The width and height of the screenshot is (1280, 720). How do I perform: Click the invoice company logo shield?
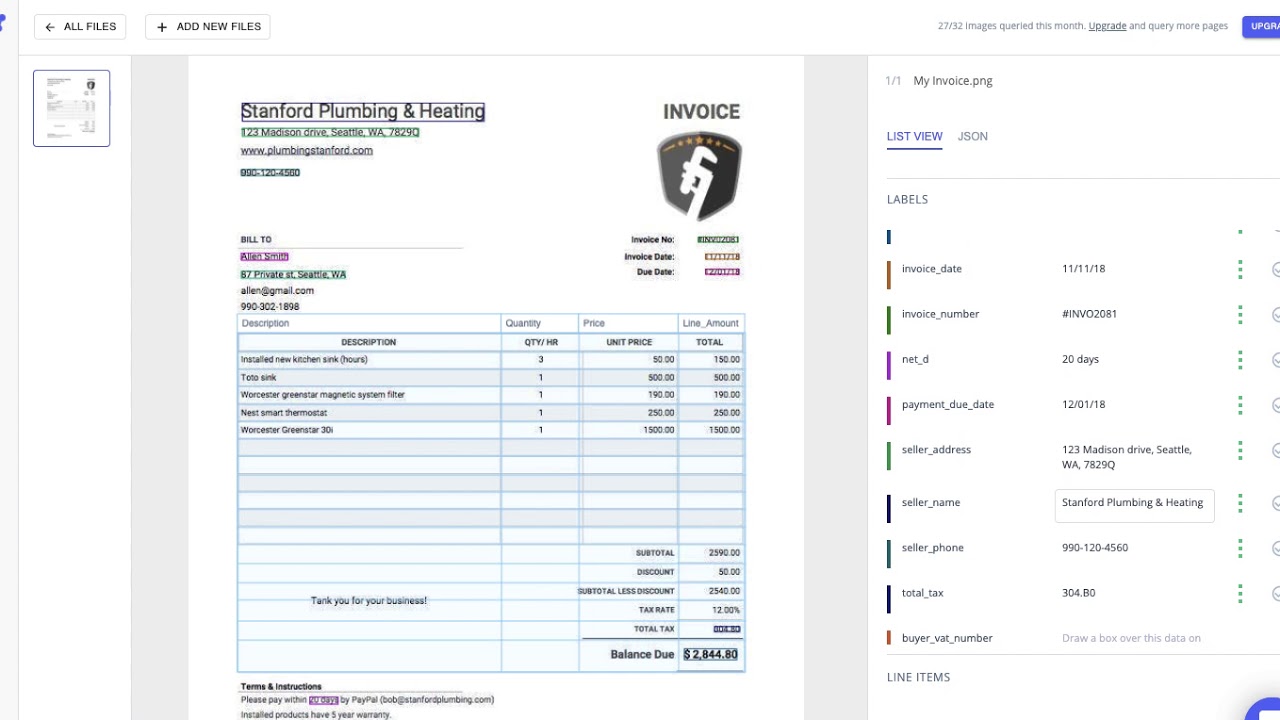click(x=699, y=176)
